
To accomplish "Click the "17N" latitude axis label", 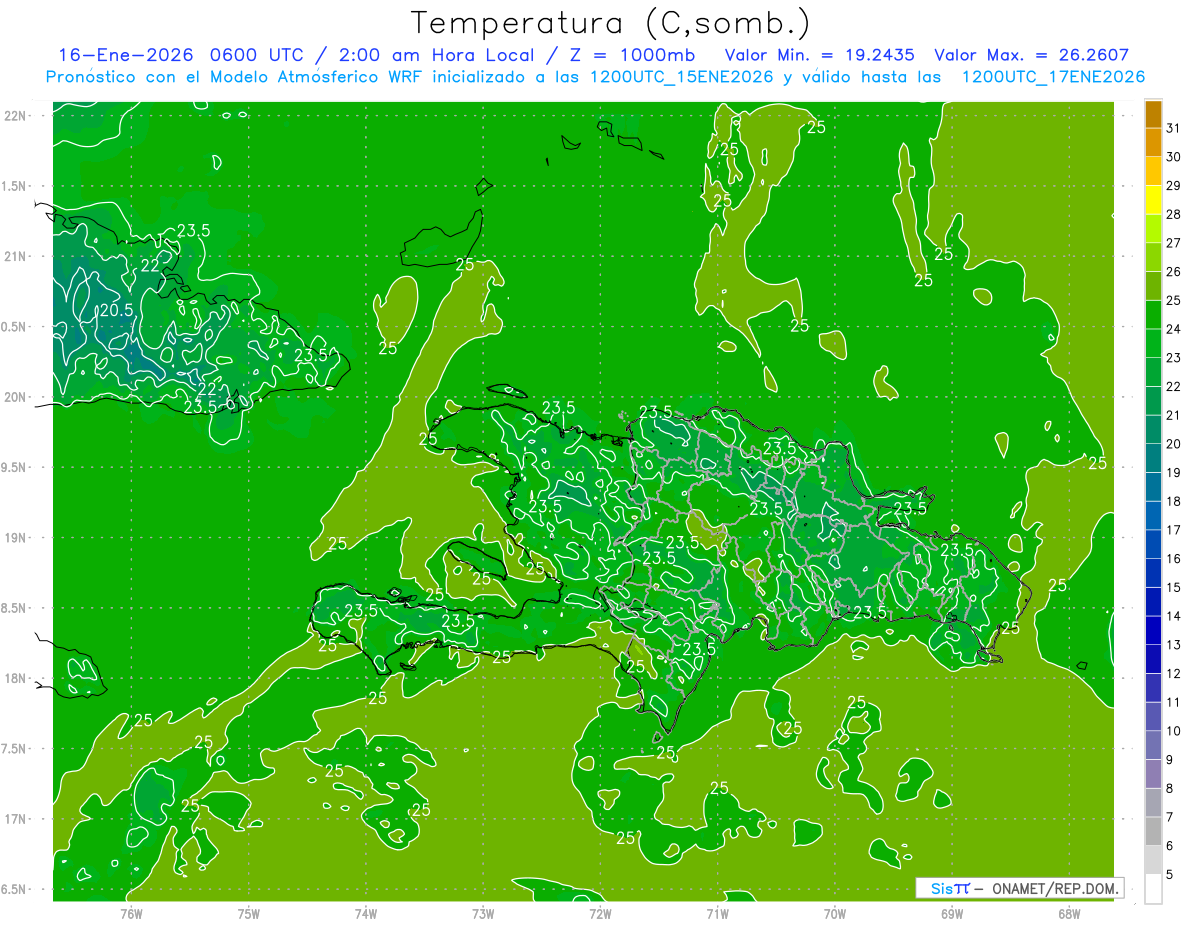I will pyautogui.click(x=16, y=819).
